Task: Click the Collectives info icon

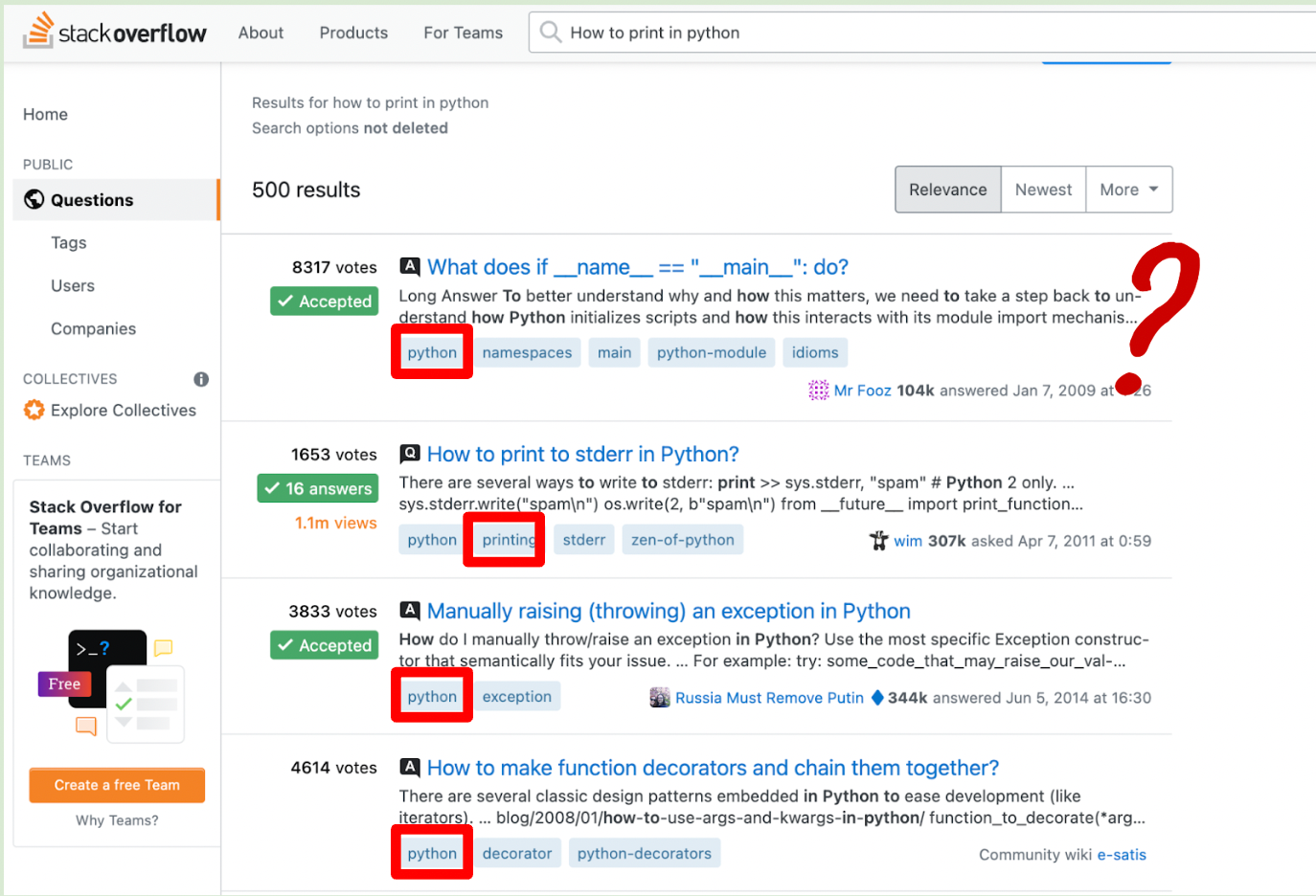Action: (x=201, y=379)
